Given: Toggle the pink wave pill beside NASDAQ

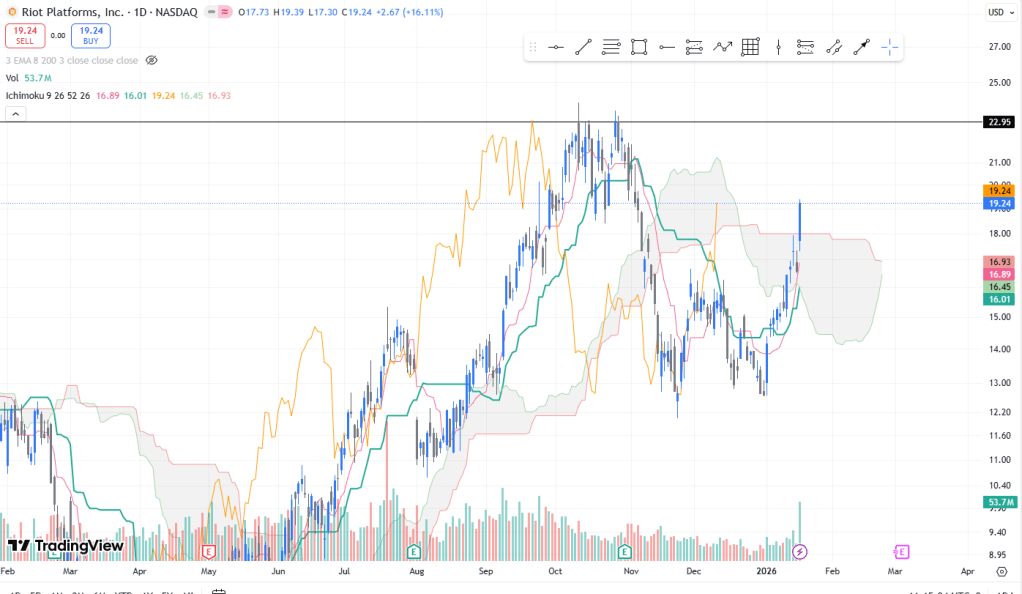Looking at the screenshot, I should pos(225,12).
